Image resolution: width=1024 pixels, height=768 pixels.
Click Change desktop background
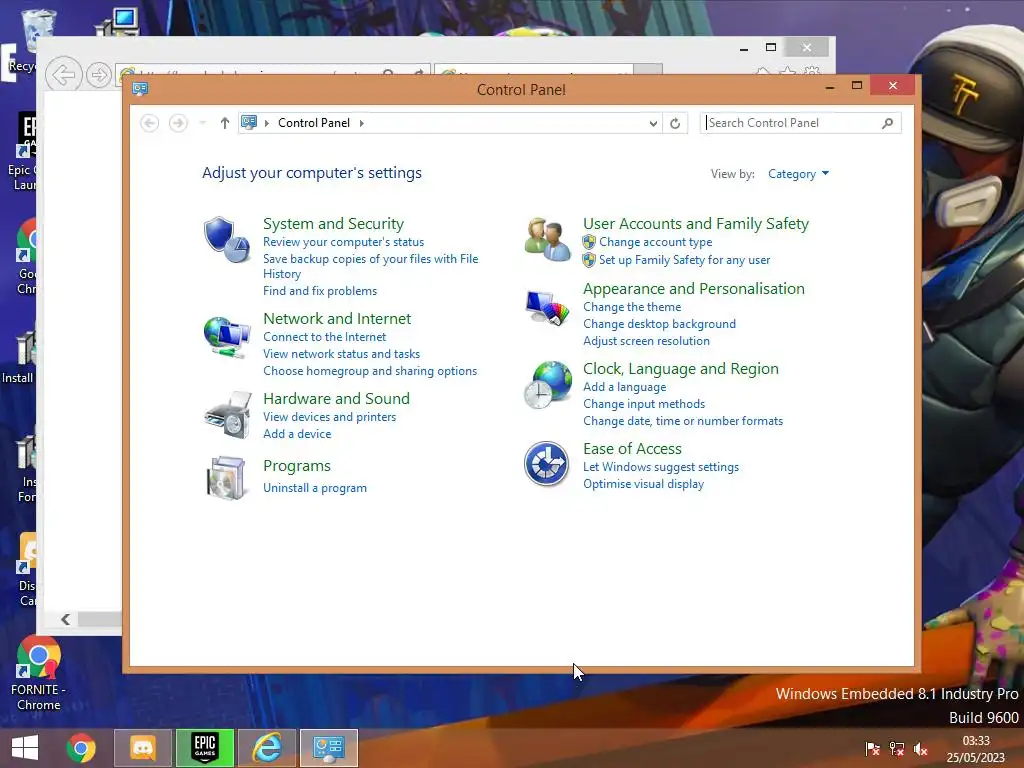tap(660, 324)
